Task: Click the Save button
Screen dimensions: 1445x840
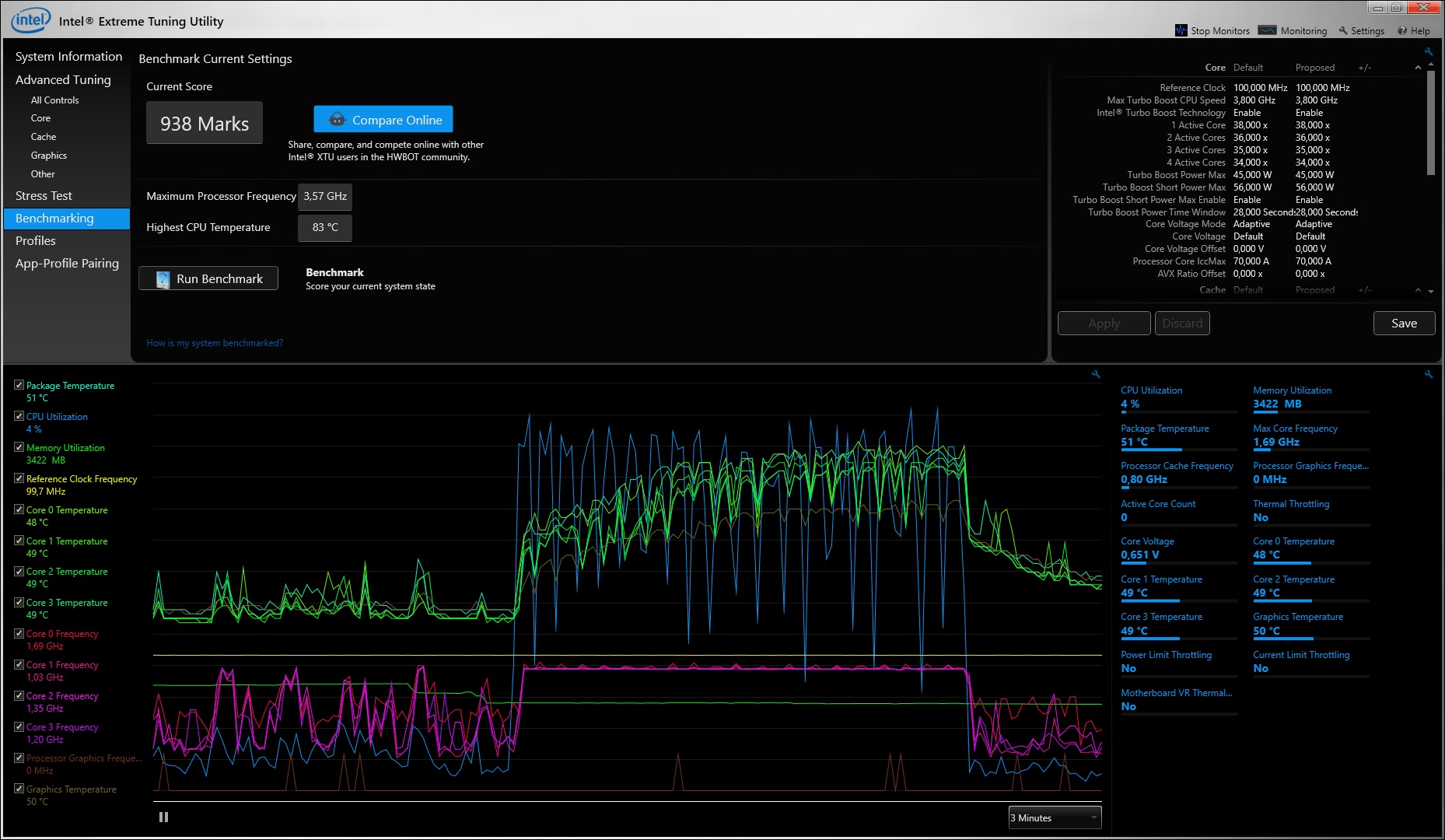Action: [x=1404, y=324]
